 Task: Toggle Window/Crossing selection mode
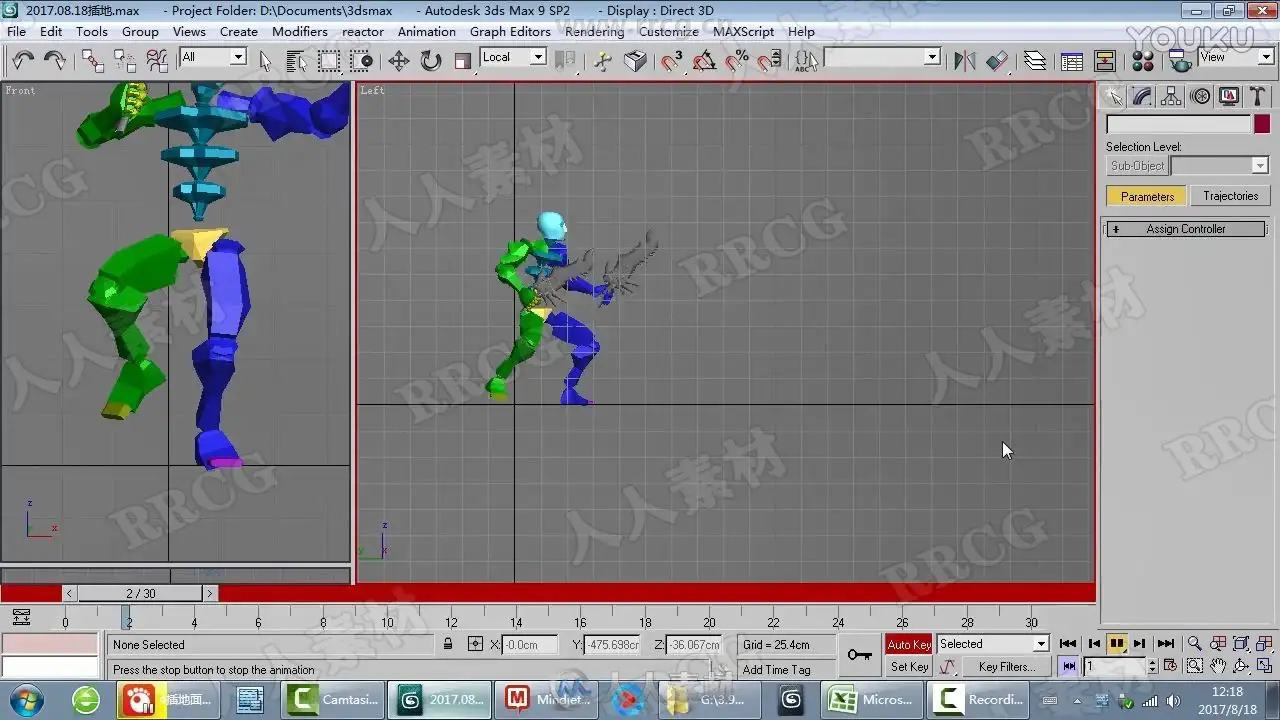(361, 61)
